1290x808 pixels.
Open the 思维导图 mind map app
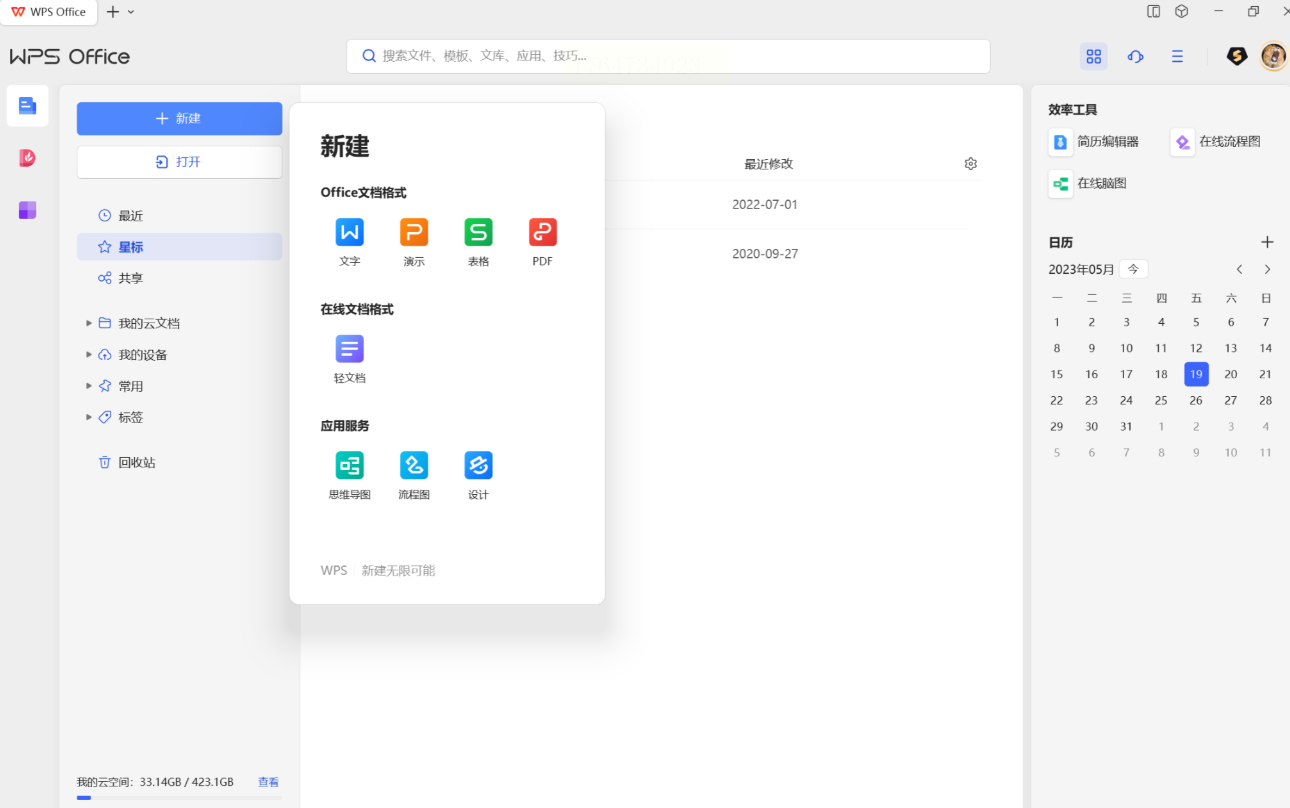[349, 476]
